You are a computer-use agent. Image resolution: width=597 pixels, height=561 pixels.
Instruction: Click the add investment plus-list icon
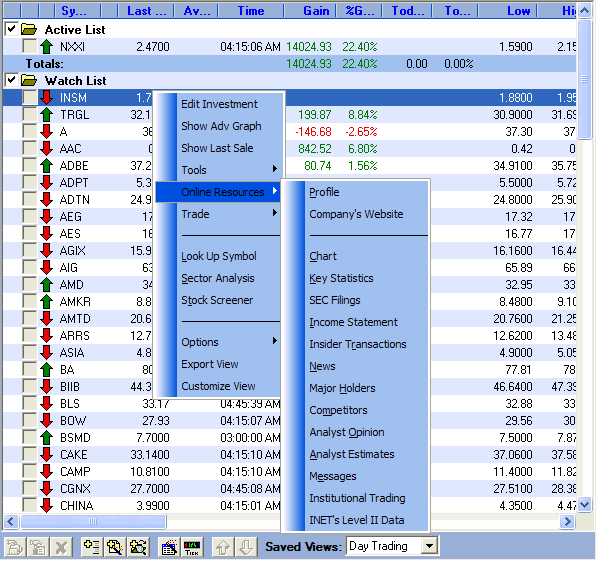91,548
